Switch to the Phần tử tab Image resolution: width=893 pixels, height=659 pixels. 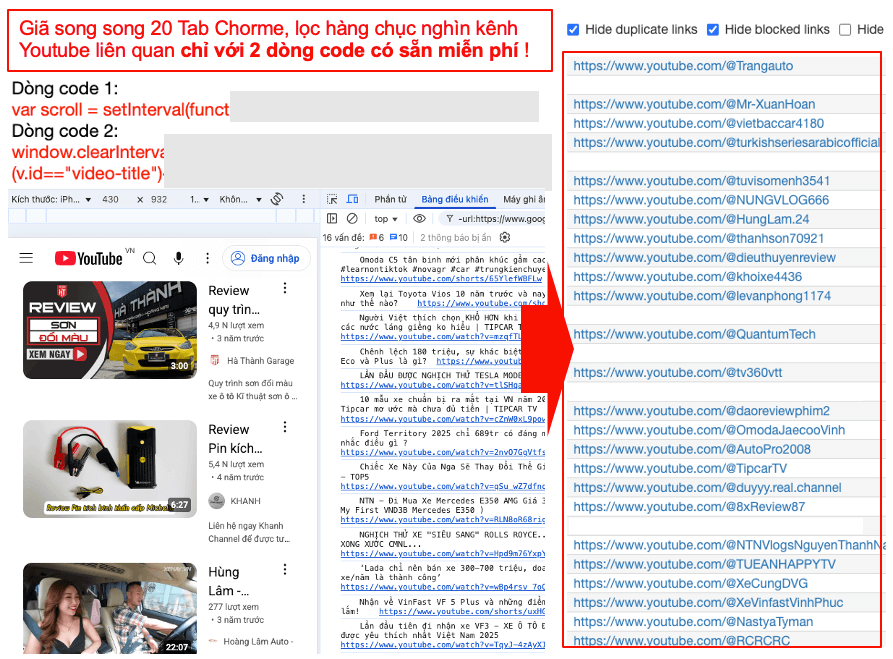point(390,199)
